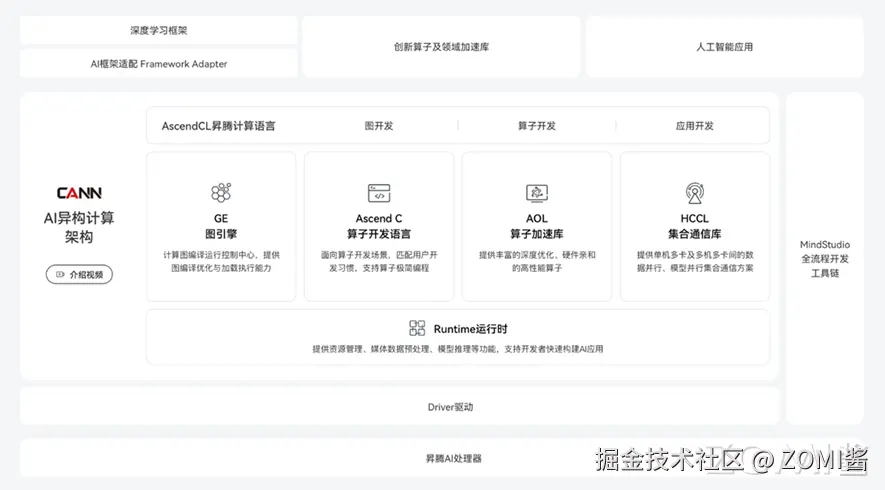Click HCCL 集合通信库 title
This screenshot has width=885, height=490.
click(695, 226)
